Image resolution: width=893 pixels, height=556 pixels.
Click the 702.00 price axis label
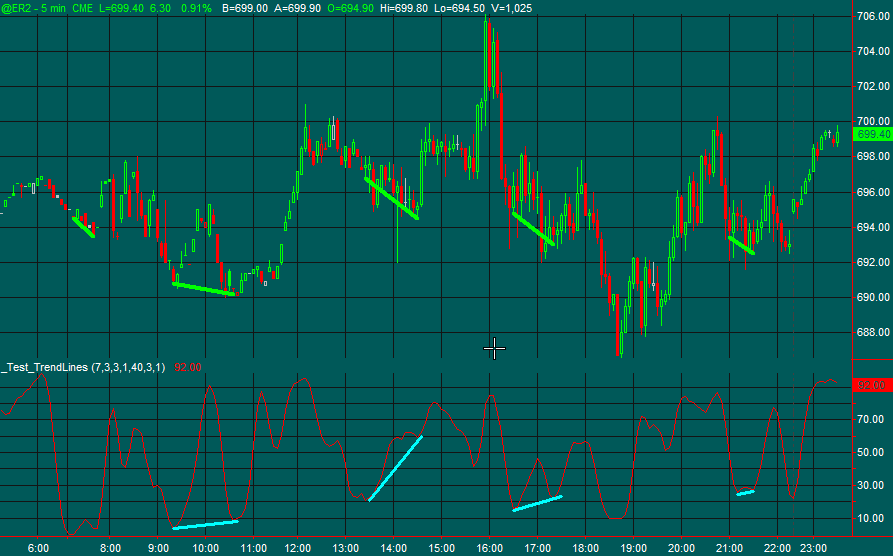[873, 87]
